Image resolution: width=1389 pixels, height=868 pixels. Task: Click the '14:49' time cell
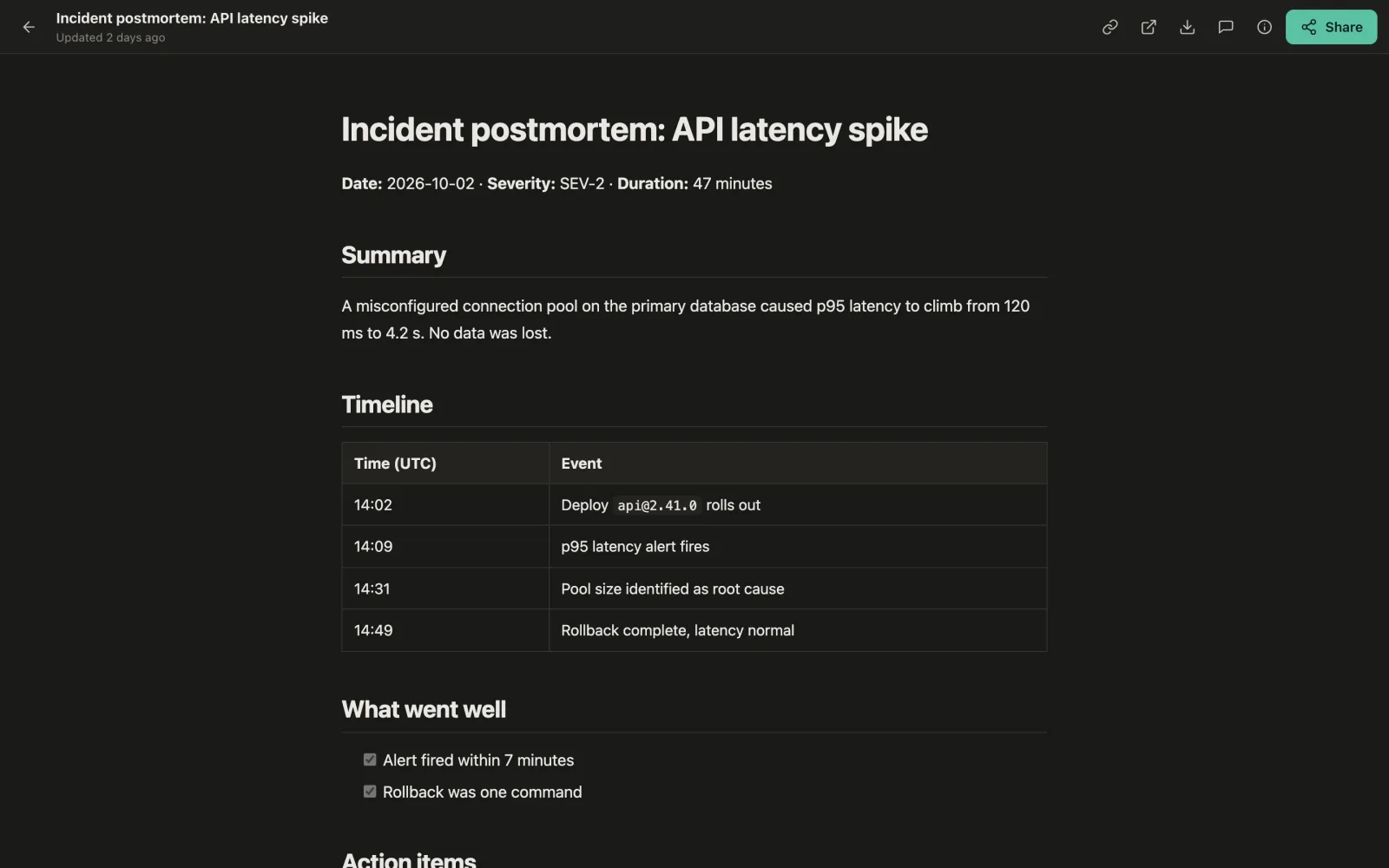pyautogui.click(x=445, y=630)
